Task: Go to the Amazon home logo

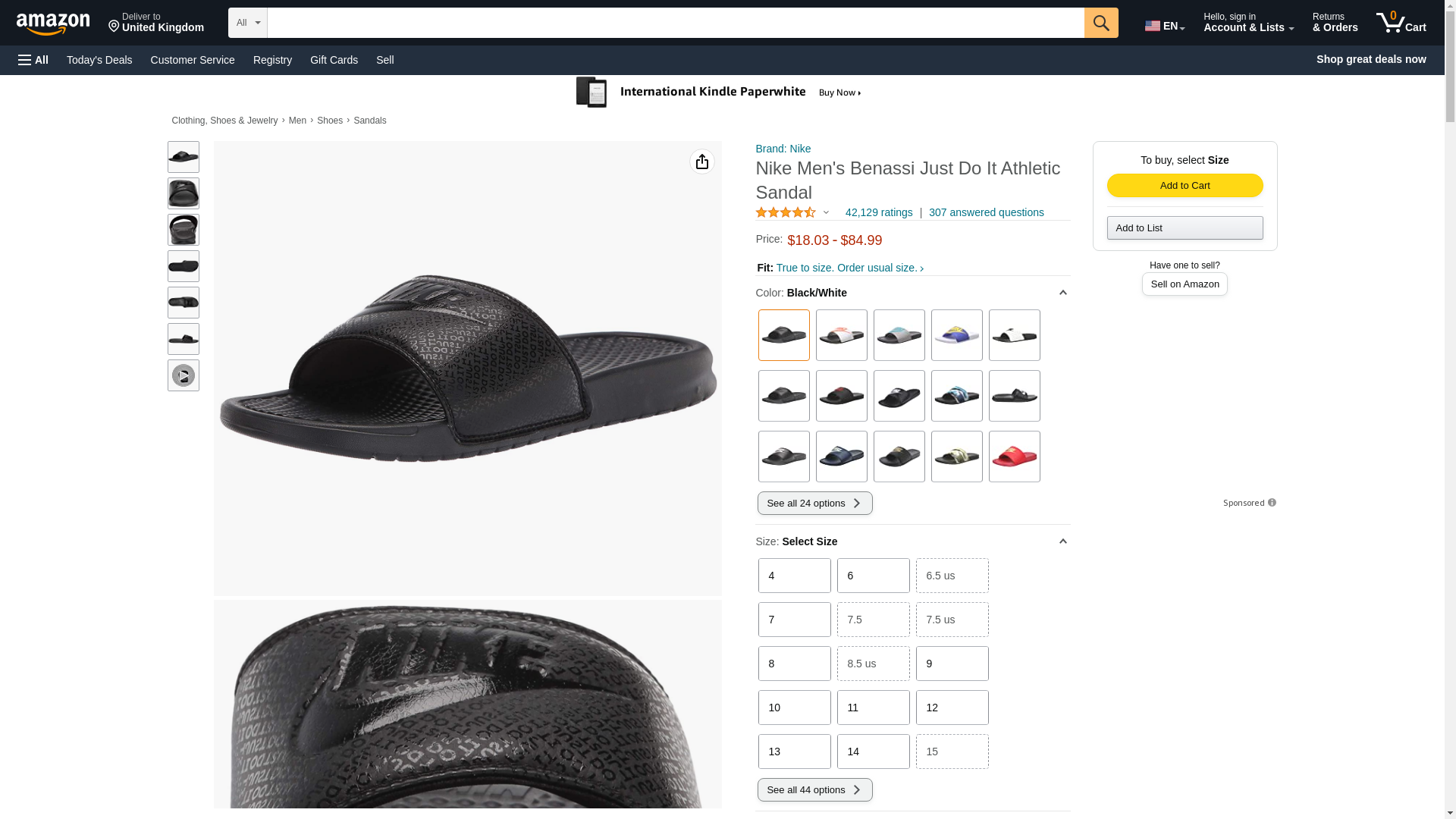Action: pos(53,24)
